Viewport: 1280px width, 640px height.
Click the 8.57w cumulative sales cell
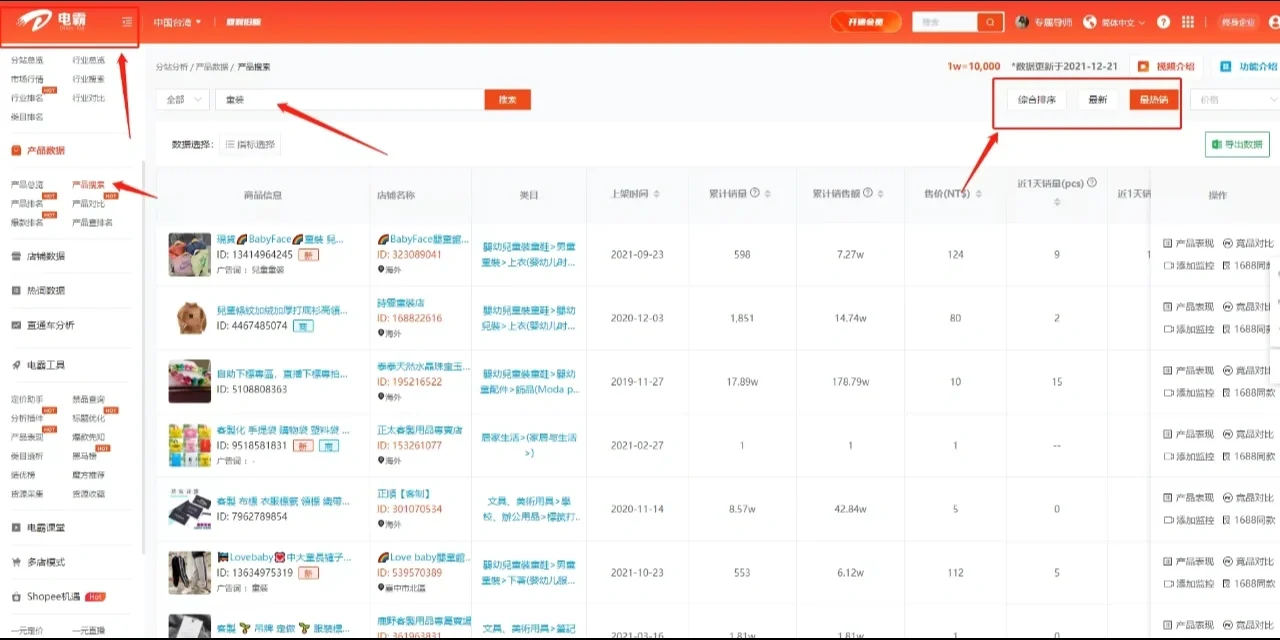(x=742, y=509)
